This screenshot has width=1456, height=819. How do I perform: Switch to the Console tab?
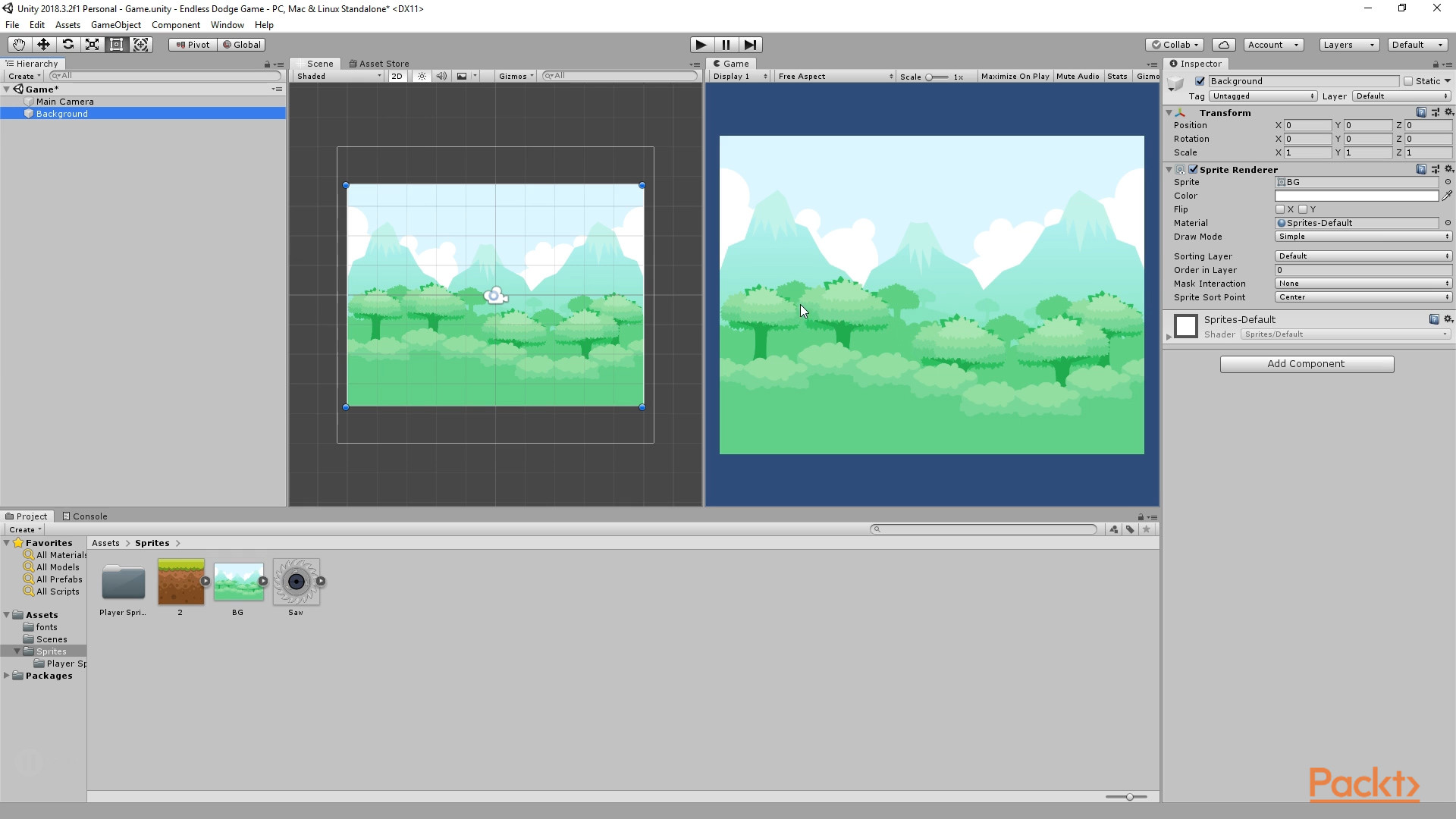click(85, 516)
